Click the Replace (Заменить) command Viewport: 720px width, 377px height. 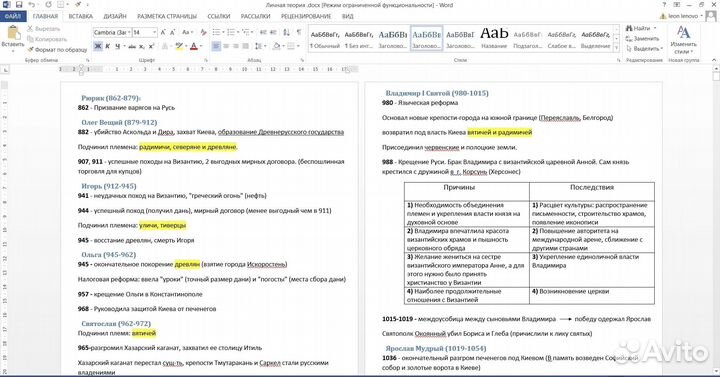click(x=643, y=39)
